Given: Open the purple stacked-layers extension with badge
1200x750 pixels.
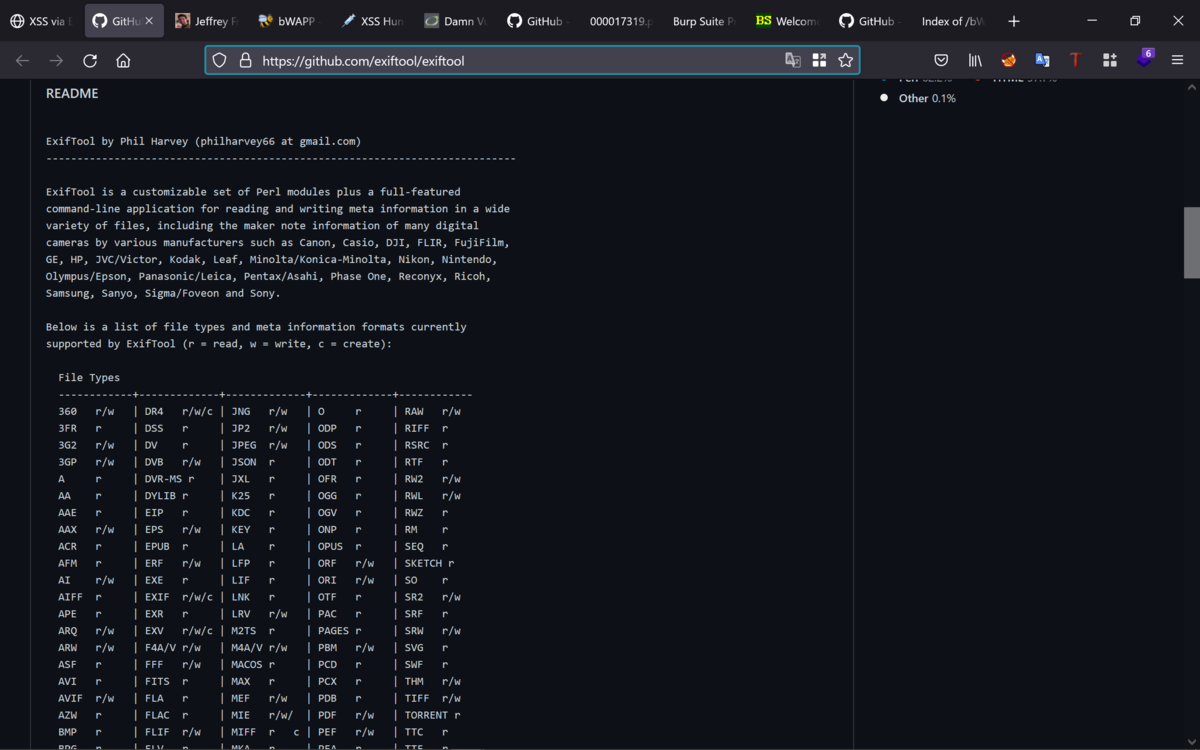Looking at the screenshot, I should 1144,59.
